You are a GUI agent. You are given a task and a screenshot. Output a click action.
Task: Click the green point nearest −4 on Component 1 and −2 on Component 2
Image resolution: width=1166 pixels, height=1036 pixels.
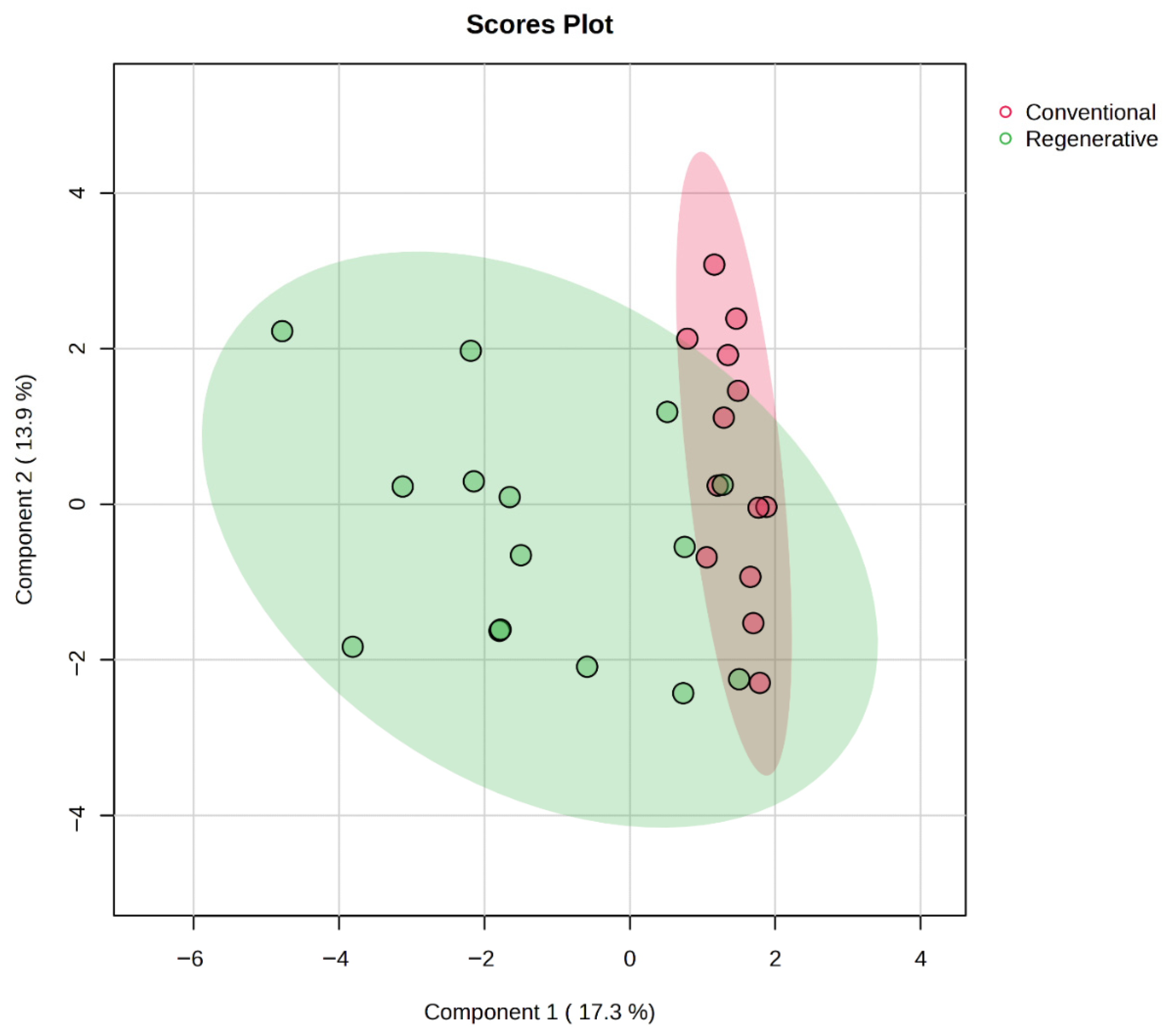coord(352,647)
